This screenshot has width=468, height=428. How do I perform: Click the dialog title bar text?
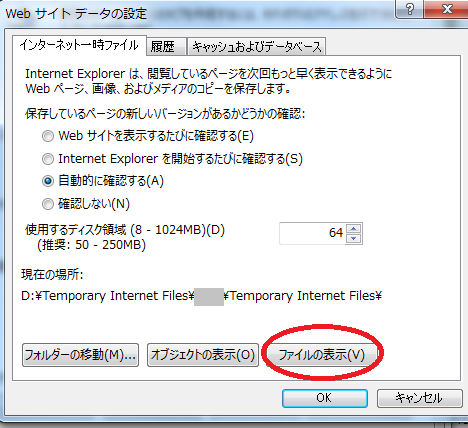click(76, 14)
